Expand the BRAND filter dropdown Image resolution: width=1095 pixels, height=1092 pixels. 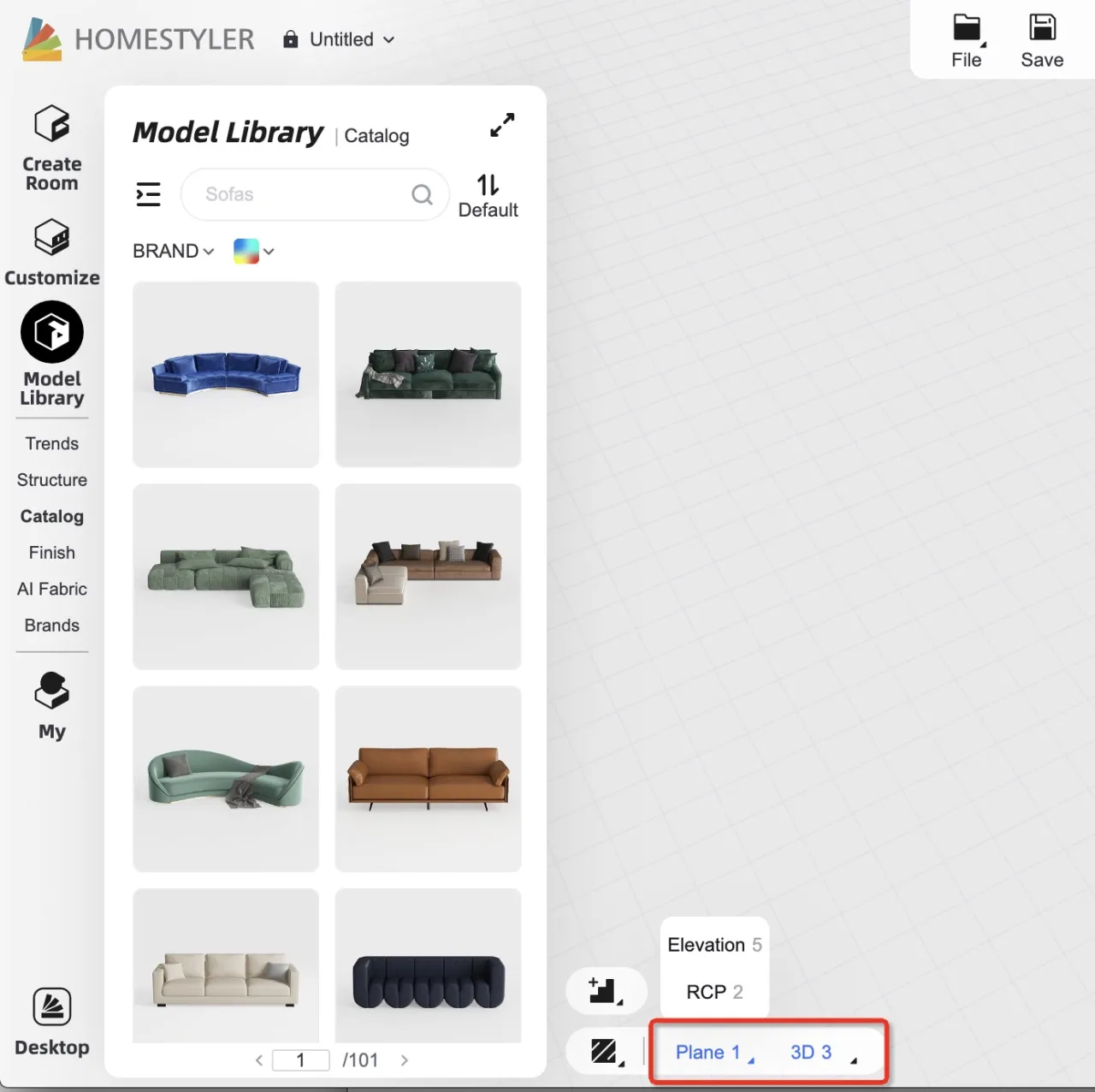tap(173, 251)
